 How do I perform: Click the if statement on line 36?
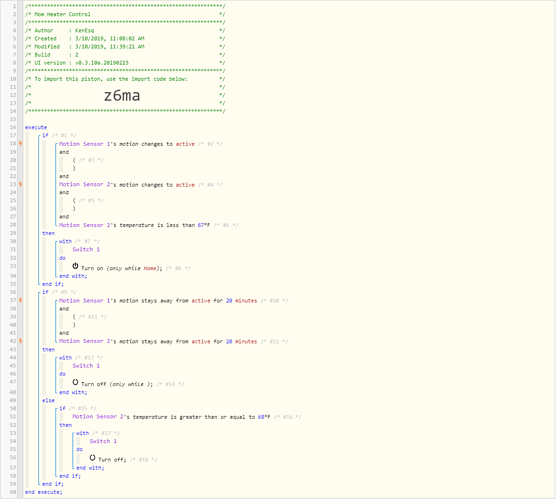point(45,292)
